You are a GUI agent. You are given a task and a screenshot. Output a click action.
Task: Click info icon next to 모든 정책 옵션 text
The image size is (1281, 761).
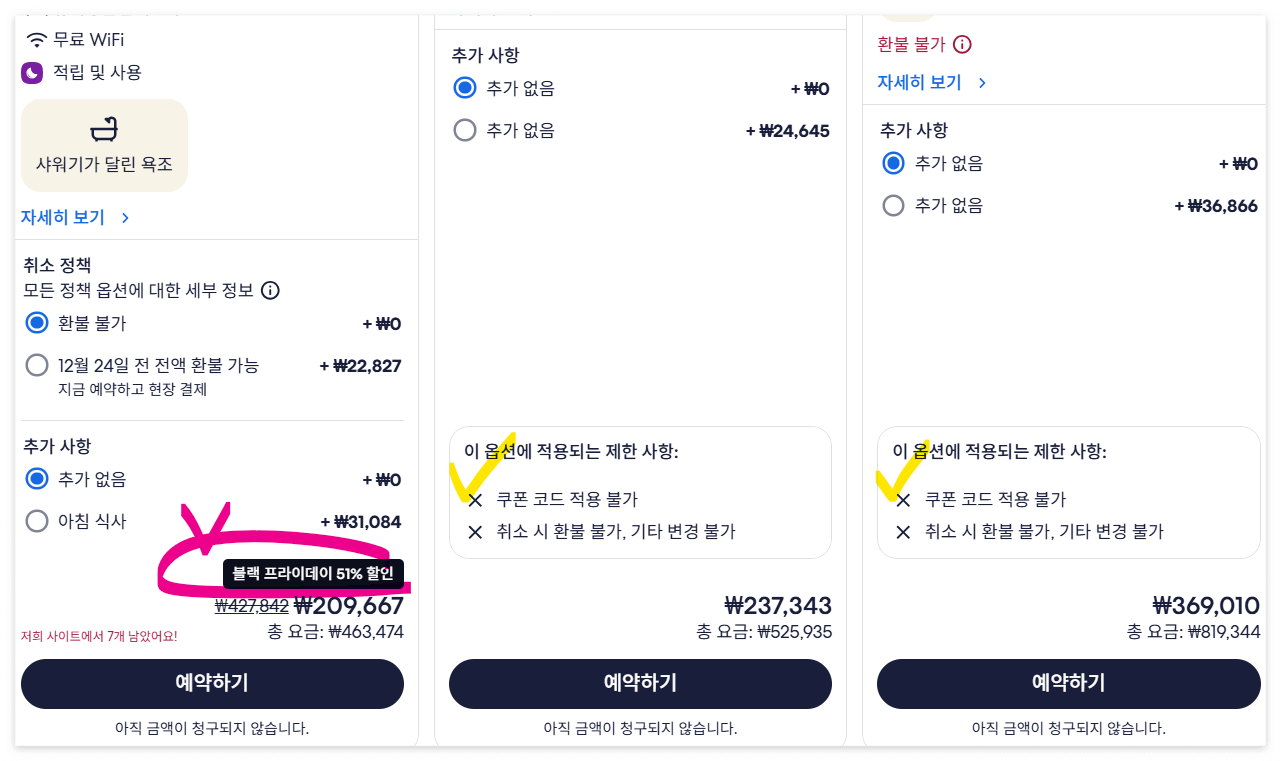pos(270,292)
